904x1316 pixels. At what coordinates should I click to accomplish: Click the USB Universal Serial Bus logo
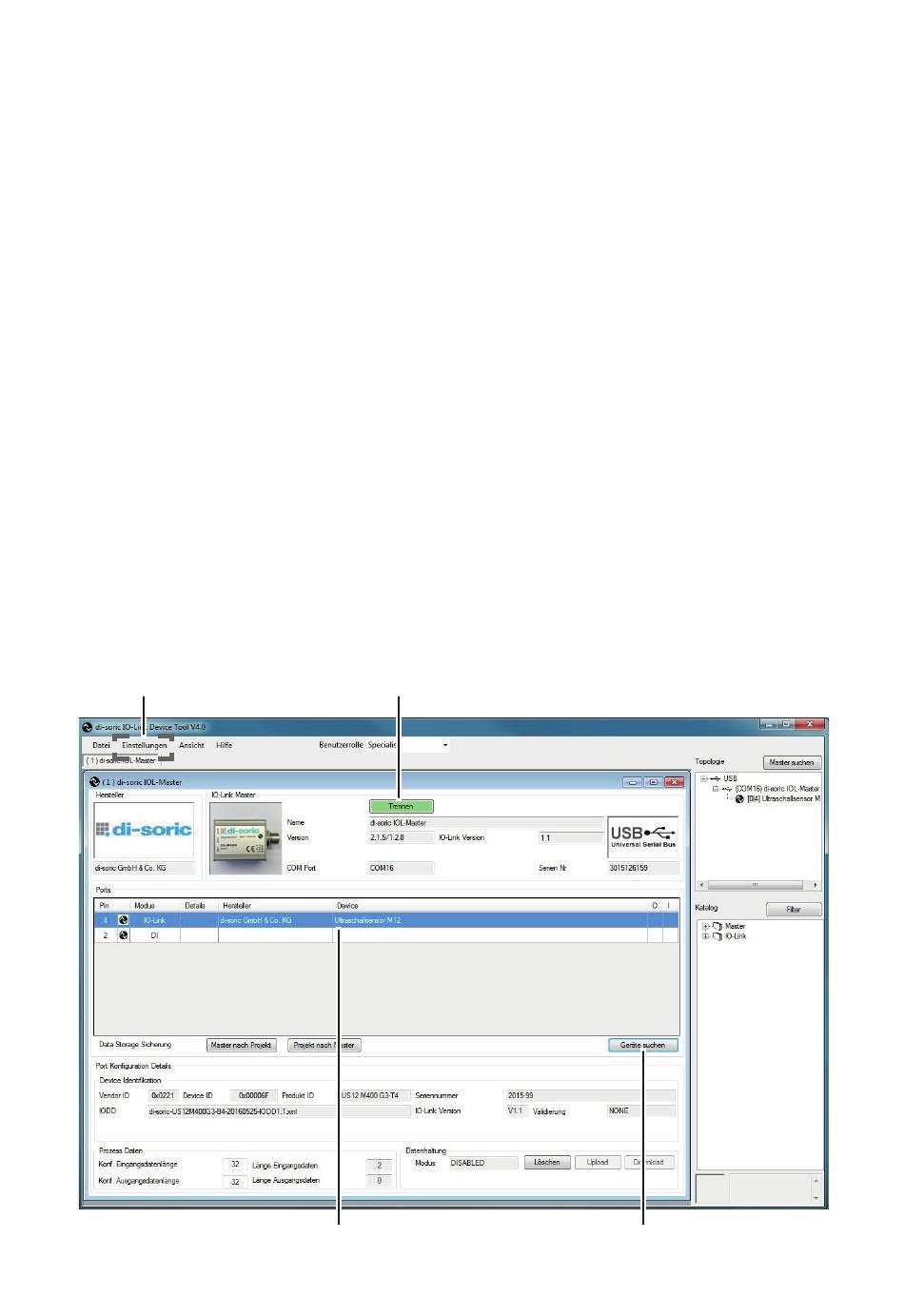643,836
